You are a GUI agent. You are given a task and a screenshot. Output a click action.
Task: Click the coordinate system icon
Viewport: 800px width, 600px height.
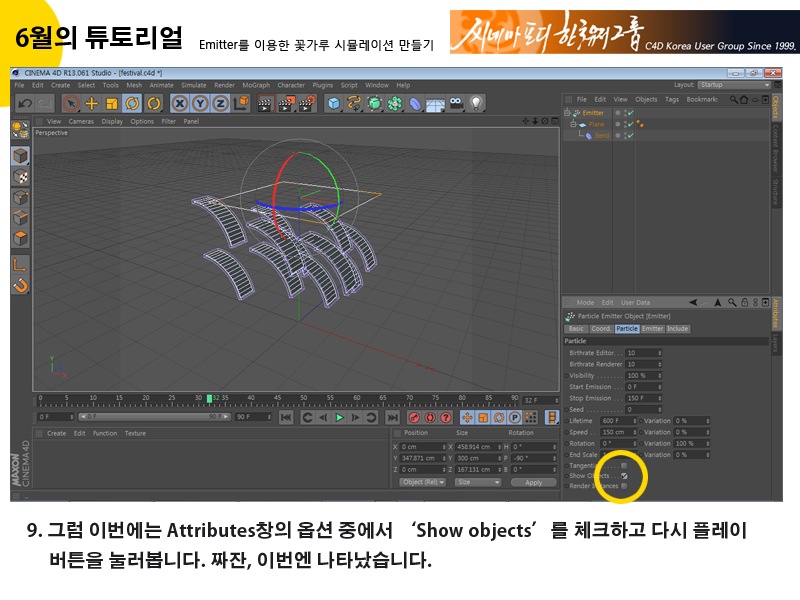point(241,104)
